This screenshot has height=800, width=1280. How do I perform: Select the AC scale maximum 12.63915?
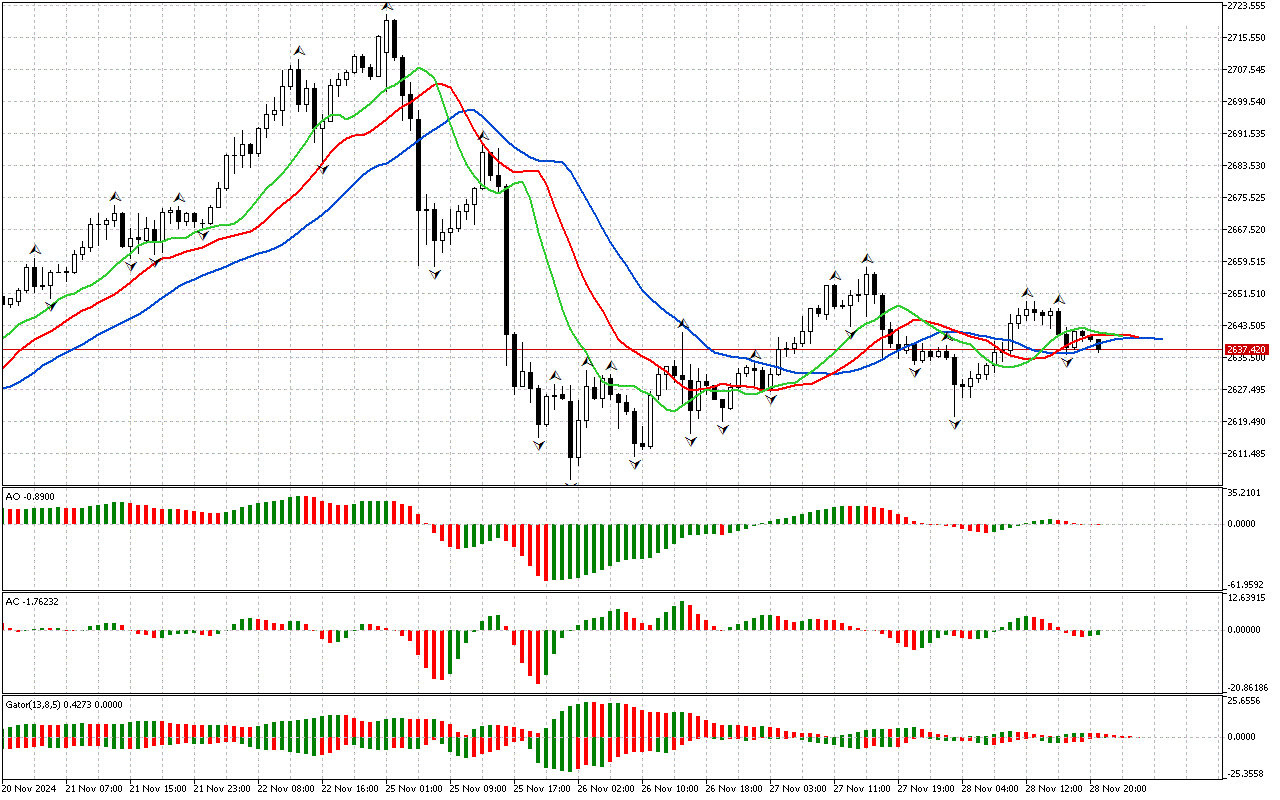point(1246,598)
